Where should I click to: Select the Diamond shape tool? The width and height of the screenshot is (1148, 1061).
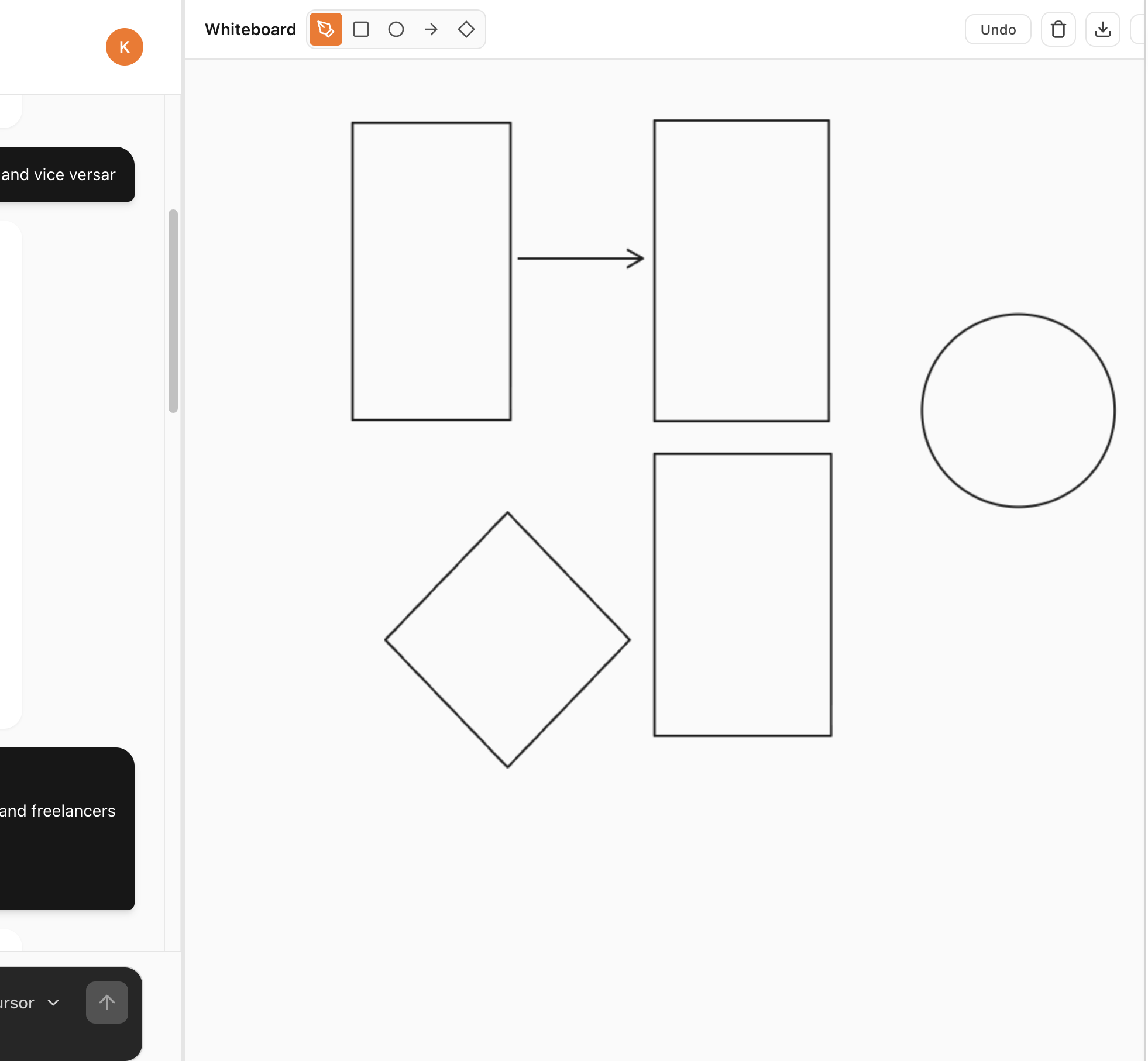point(466,29)
